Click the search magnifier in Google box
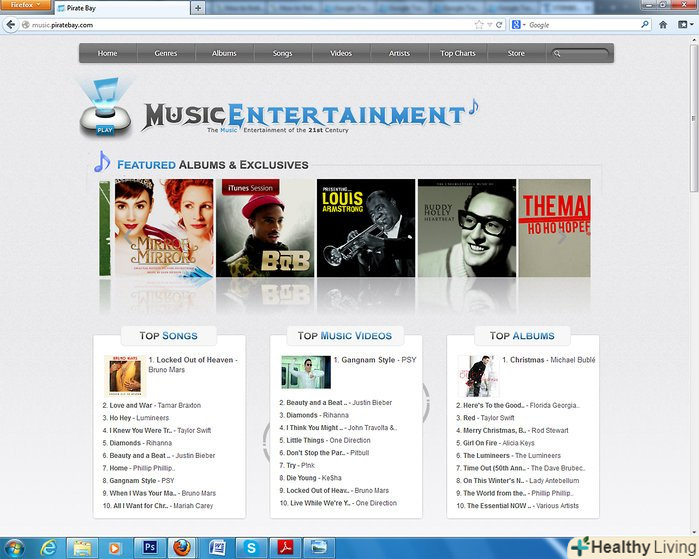 [645, 25]
